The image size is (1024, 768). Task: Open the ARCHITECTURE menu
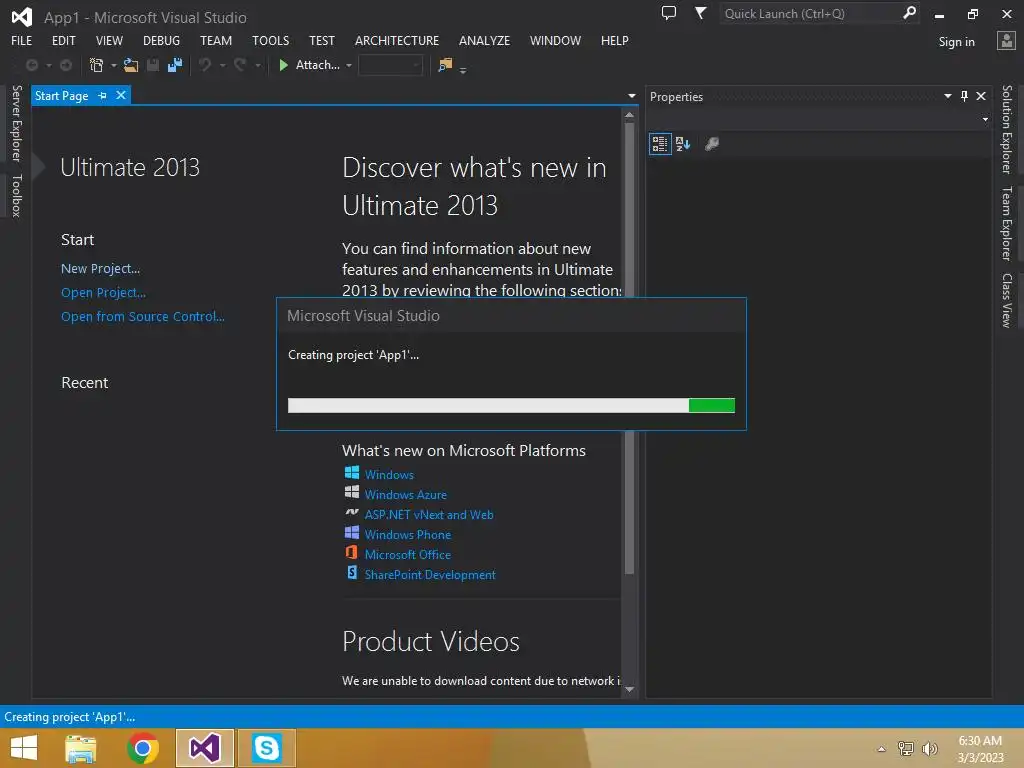click(397, 40)
